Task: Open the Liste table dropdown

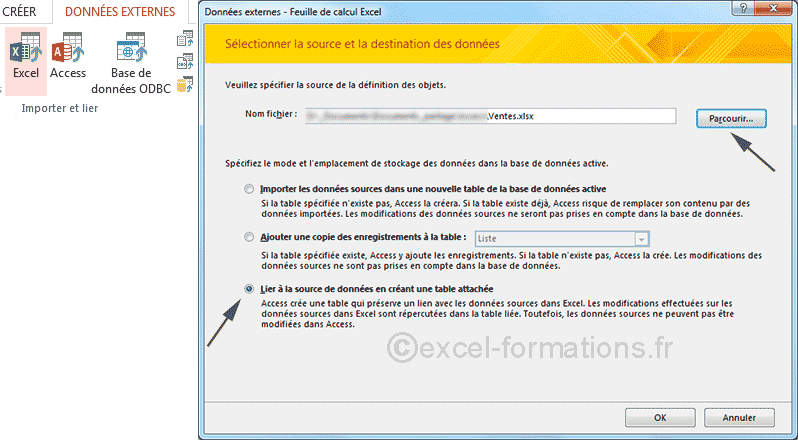Action: point(639,238)
